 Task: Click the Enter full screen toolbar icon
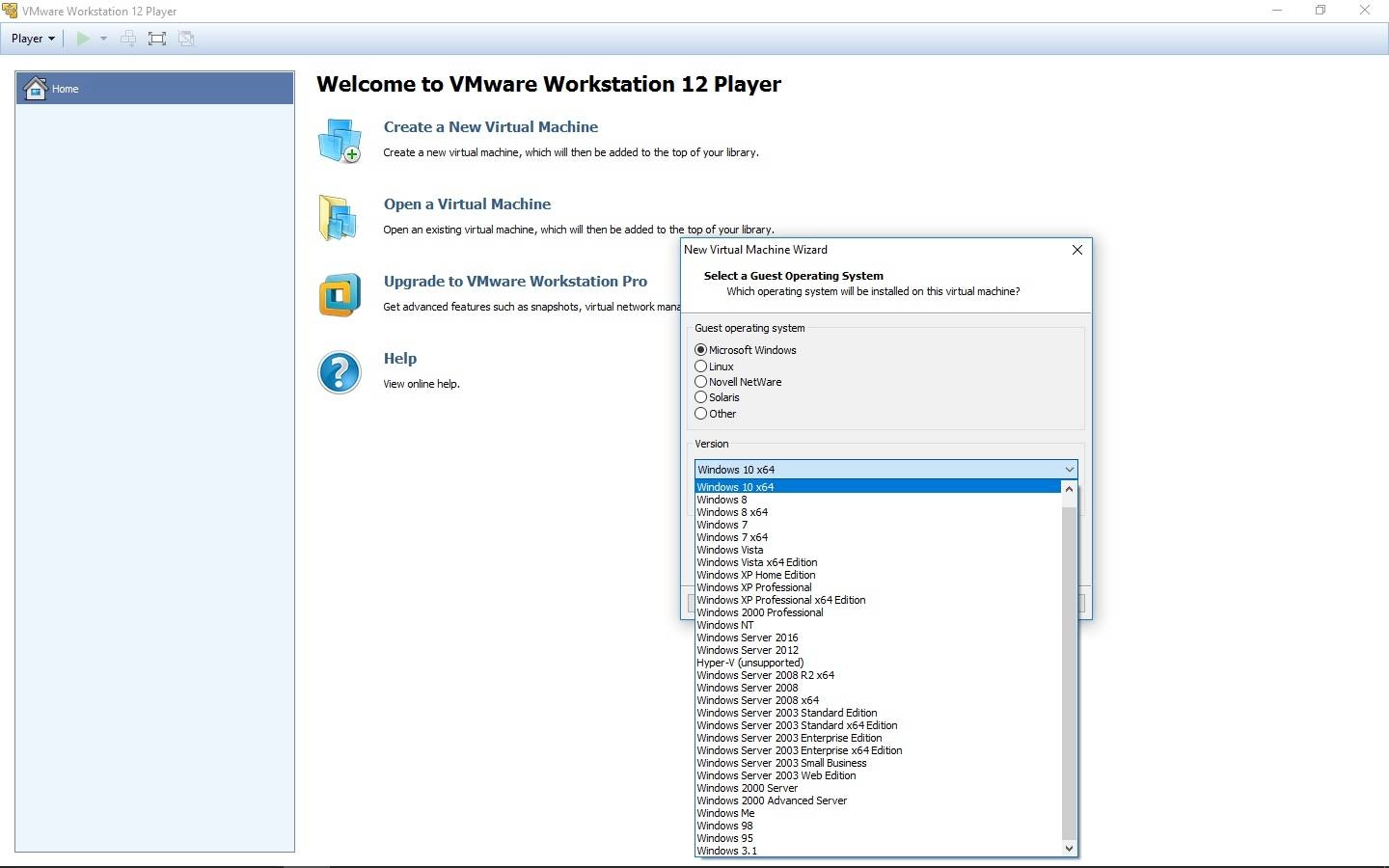(x=157, y=39)
